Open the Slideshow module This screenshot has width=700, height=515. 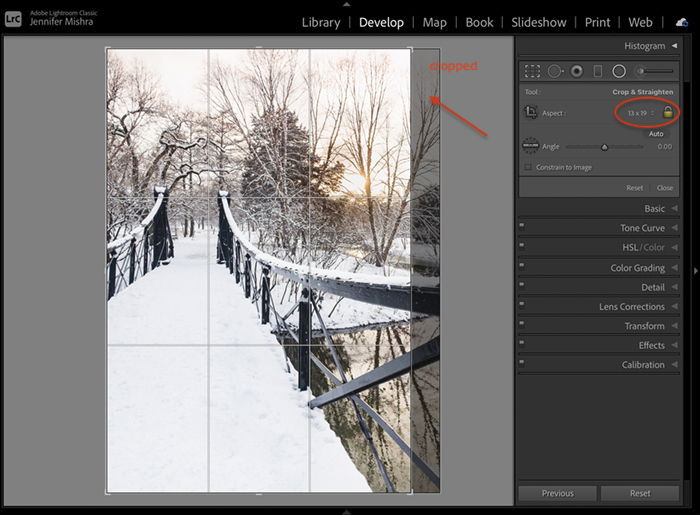(538, 22)
